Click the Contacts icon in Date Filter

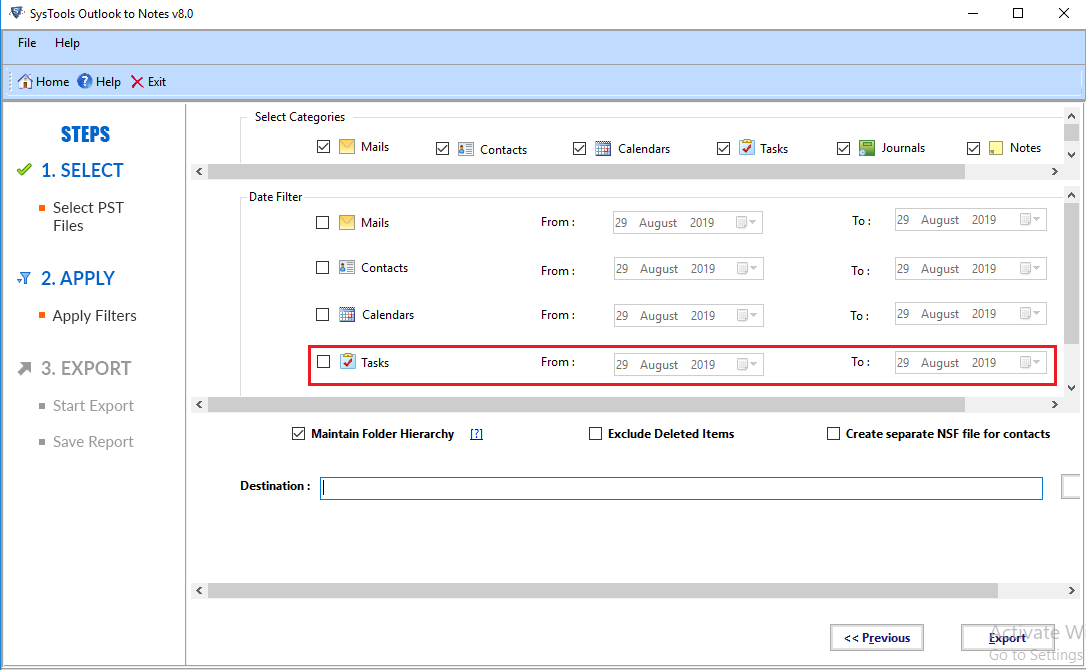(x=347, y=267)
